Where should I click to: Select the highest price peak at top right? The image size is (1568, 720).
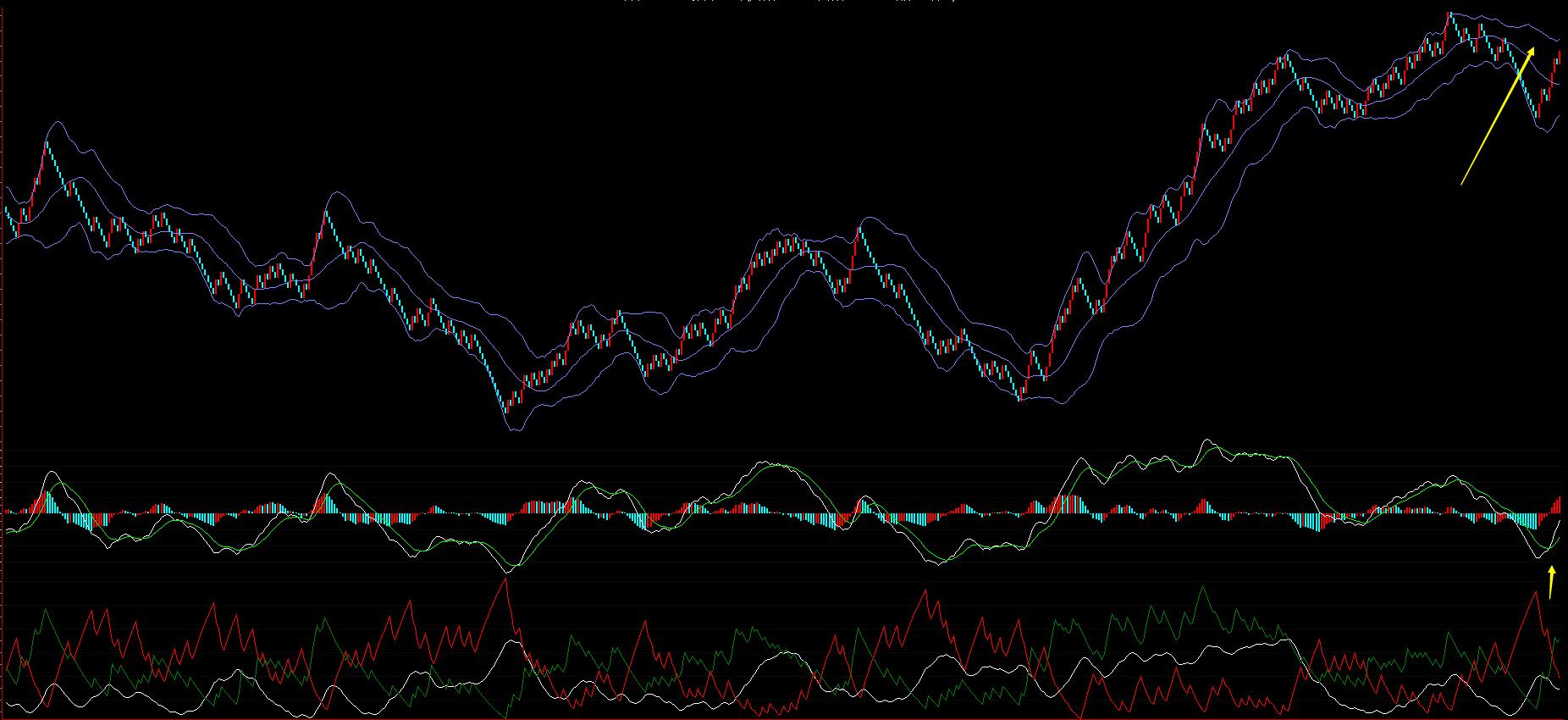tap(1449, 14)
